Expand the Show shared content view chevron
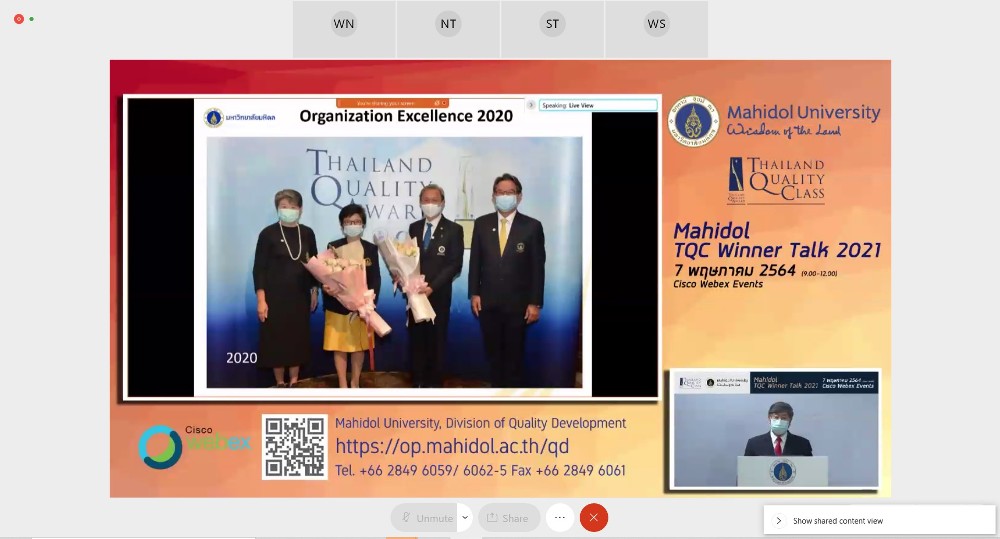The height and width of the screenshot is (539, 1000). click(779, 521)
